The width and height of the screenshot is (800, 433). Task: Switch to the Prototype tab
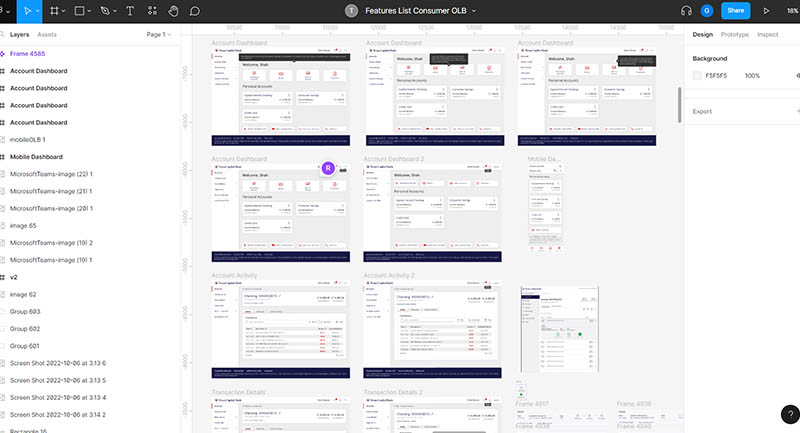pyautogui.click(x=734, y=34)
